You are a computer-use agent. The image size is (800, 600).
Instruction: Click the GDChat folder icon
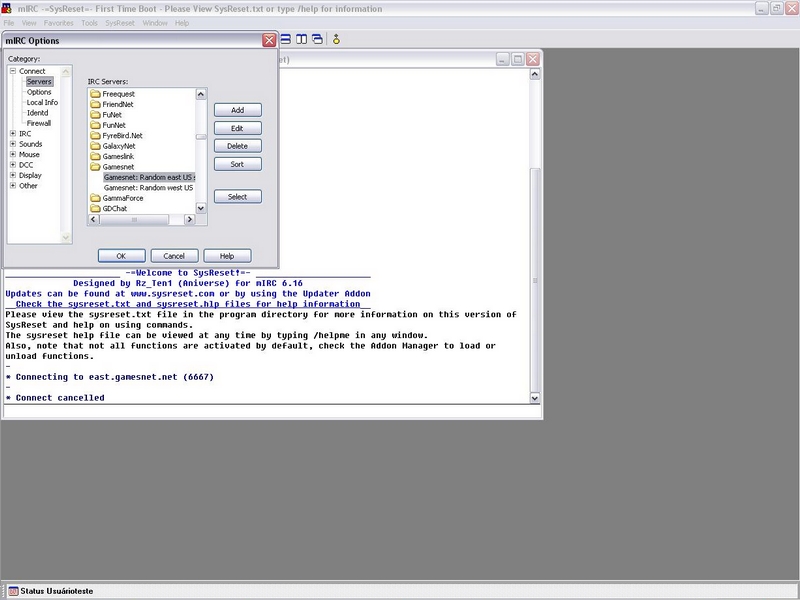pyautogui.click(x=96, y=209)
